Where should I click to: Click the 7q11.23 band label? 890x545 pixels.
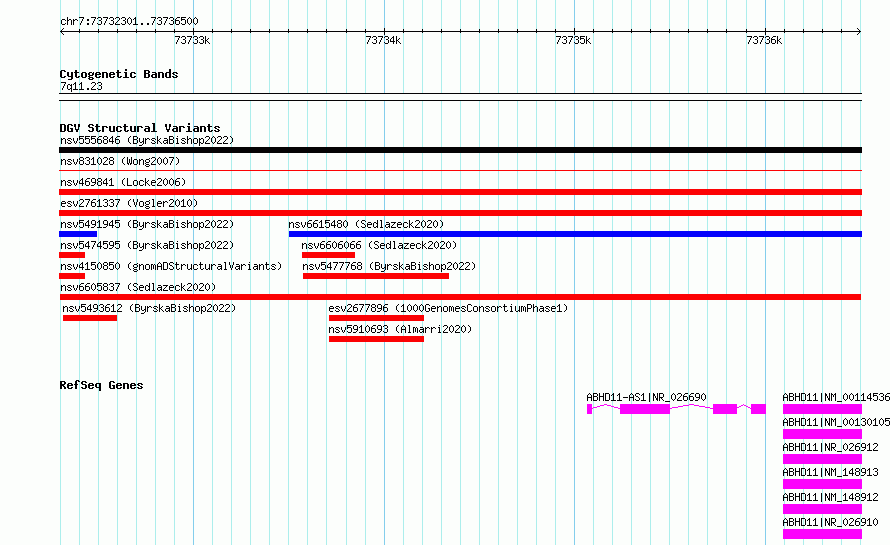pos(81,86)
